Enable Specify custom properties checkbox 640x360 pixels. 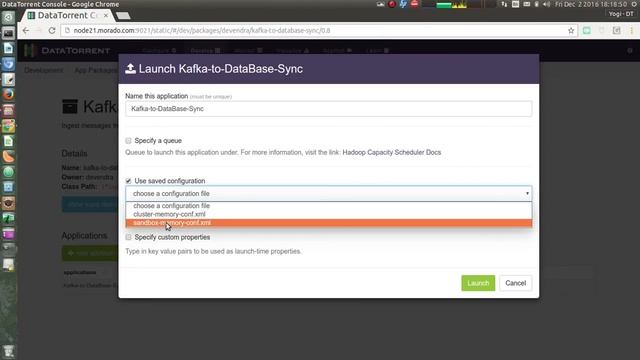pyautogui.click(x=129, y=237)
